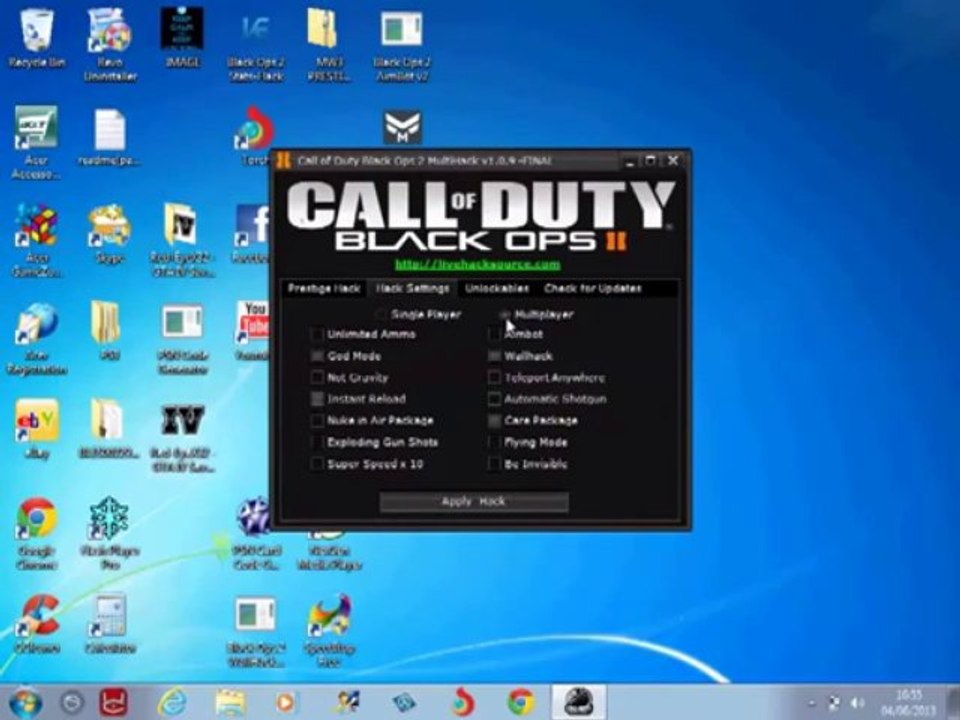960x720 pixels.
Task: Open the Unlockables tab
Action: 497,288
